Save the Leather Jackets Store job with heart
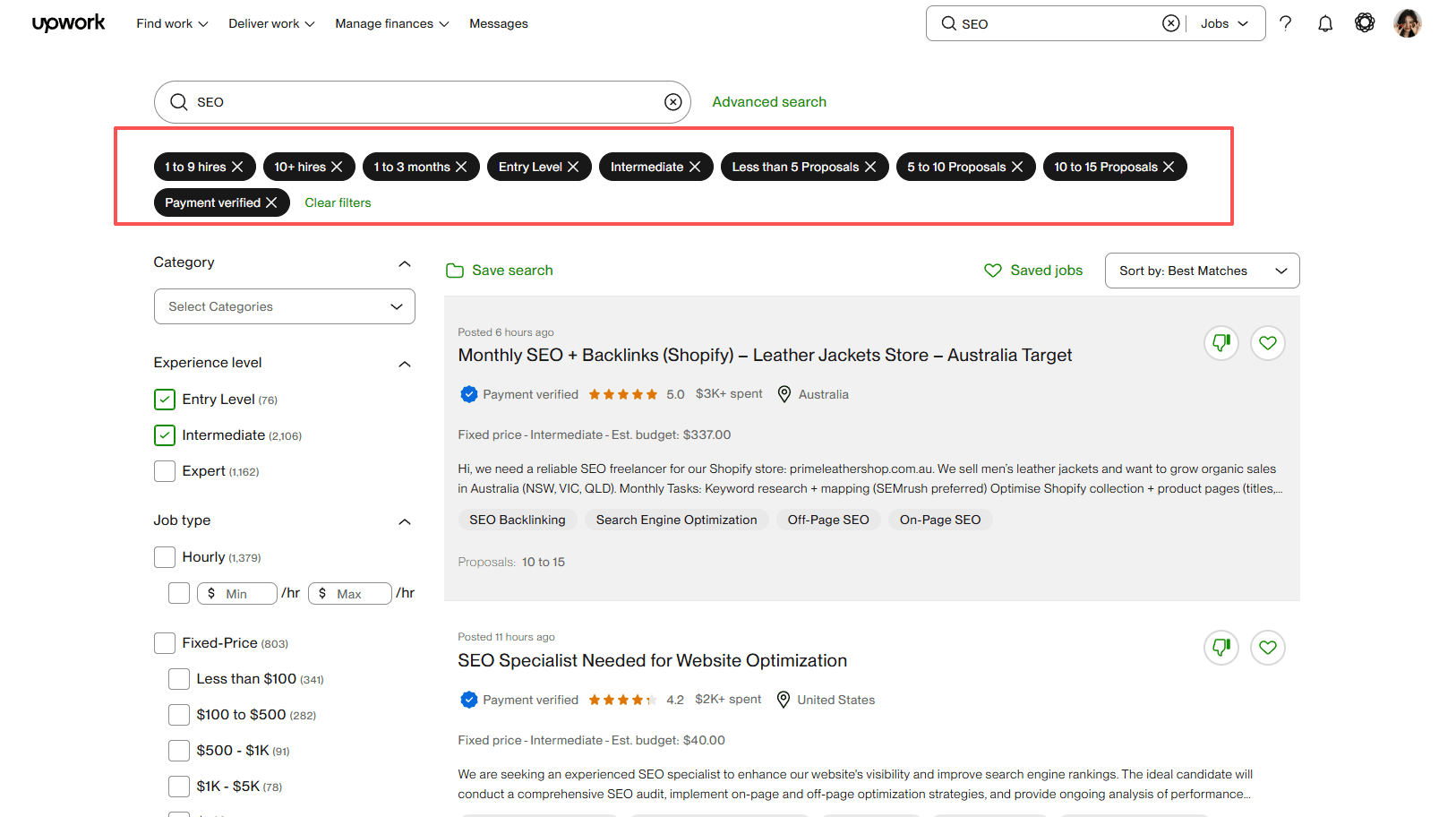Screen dimensions: 1456x817 (1267, 342)
